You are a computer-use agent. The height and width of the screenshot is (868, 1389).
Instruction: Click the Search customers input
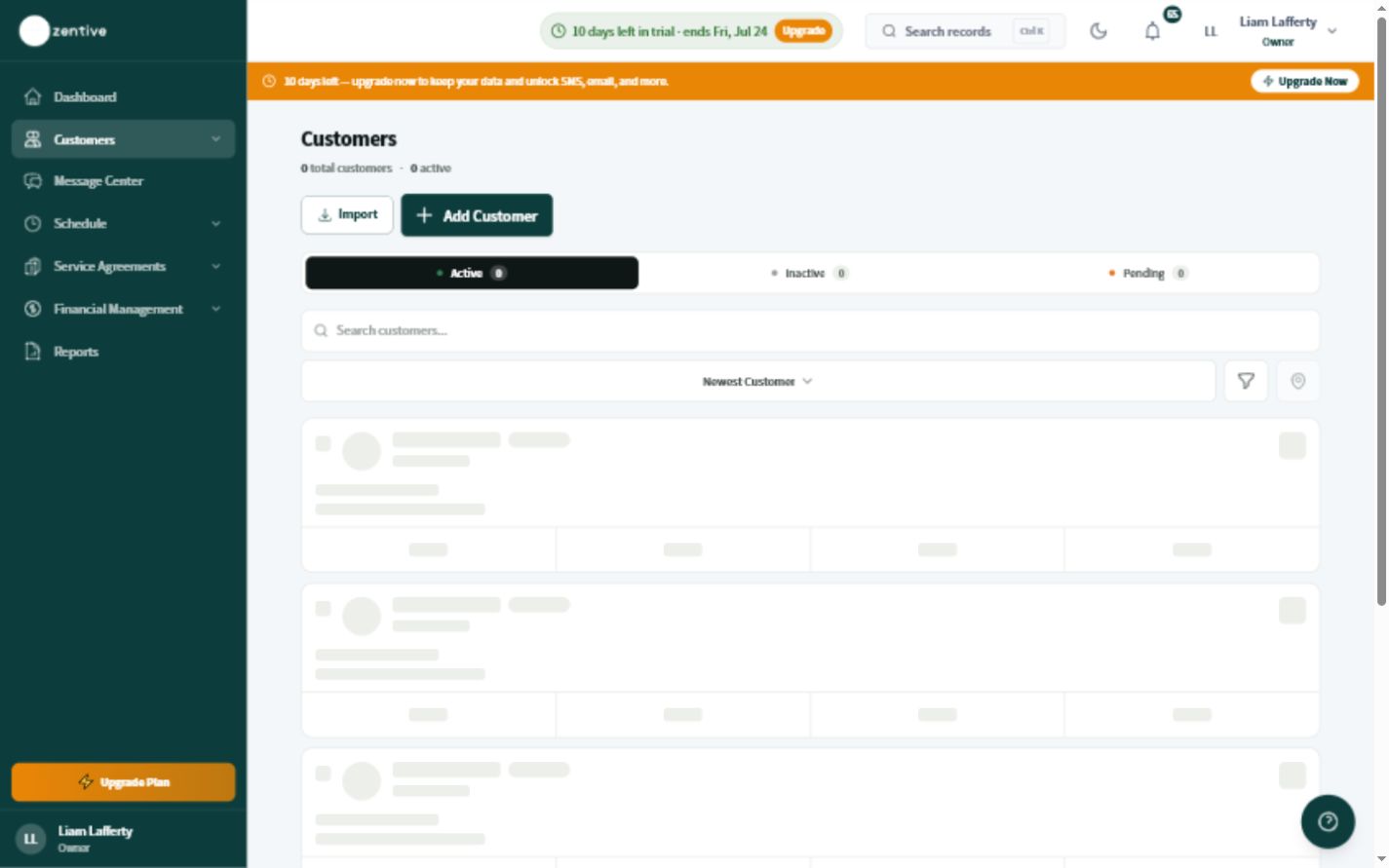[x=810, y=330]
